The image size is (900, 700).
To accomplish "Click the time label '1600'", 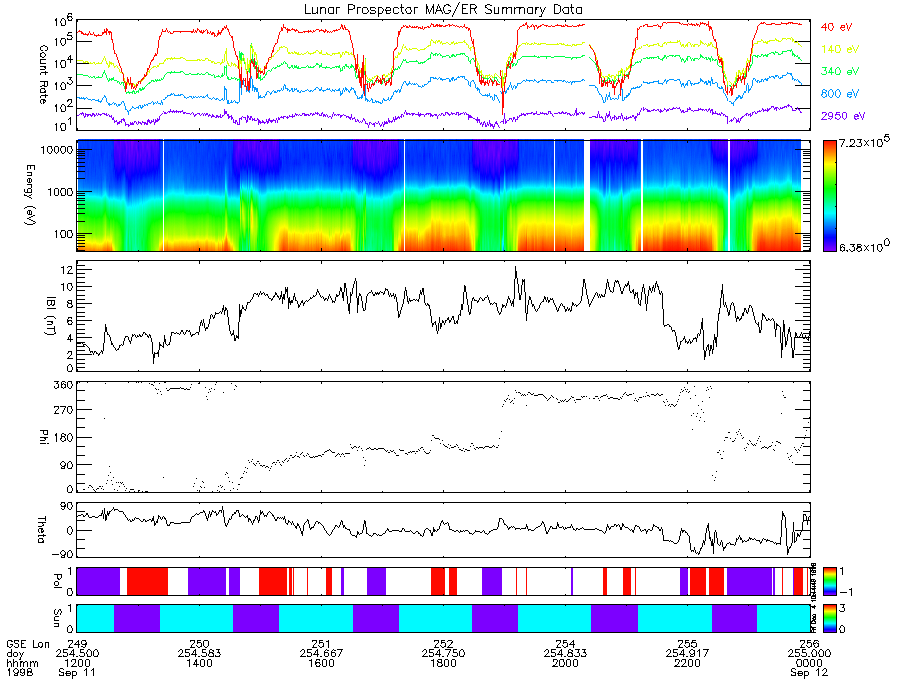I will point(321,663).
